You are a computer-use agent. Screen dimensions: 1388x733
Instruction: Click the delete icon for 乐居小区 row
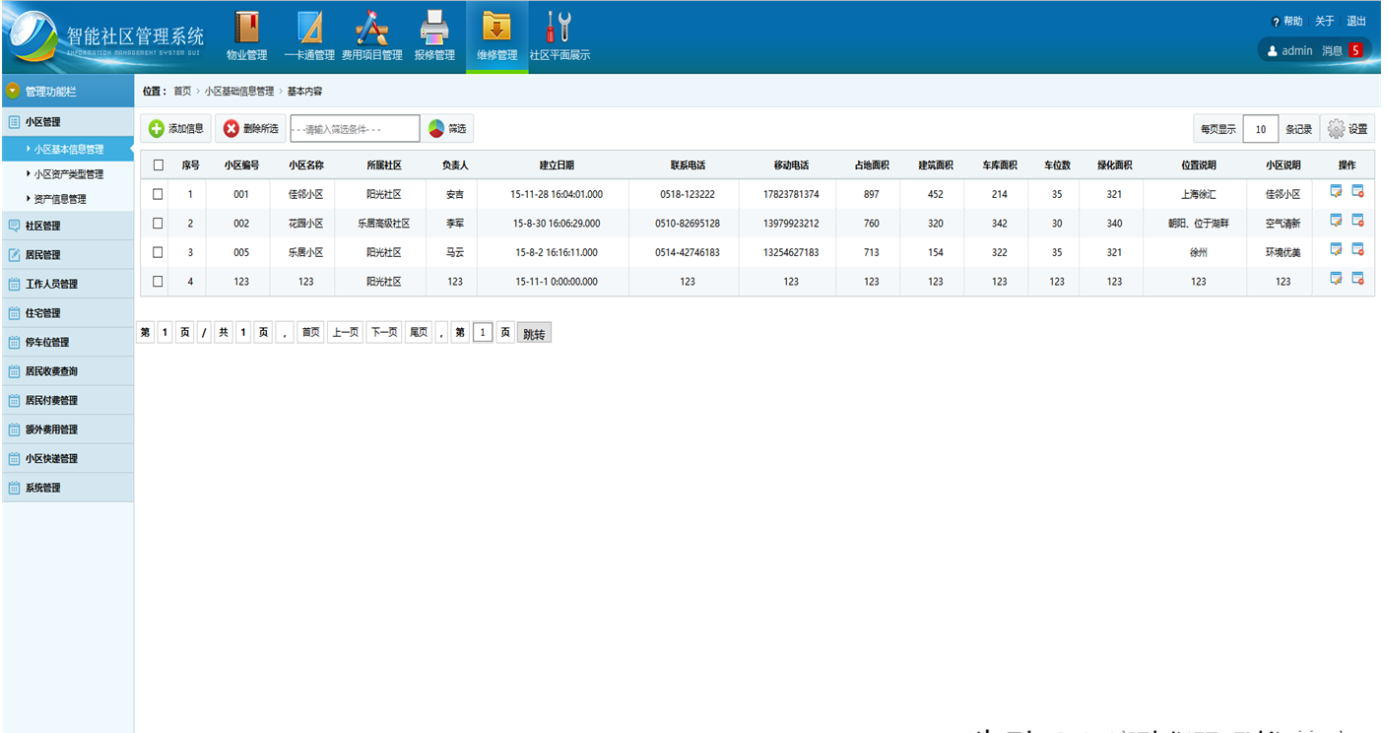tap(1358, 250)
